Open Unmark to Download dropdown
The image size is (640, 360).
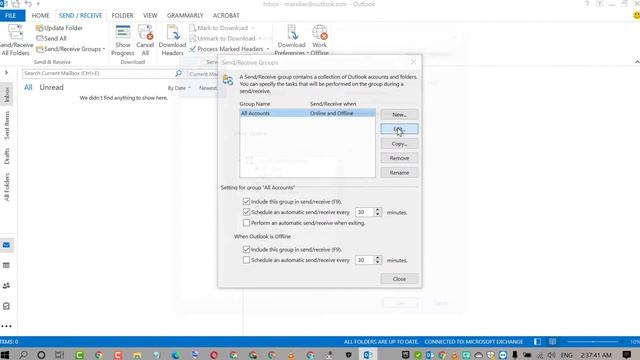pos(225,38)
